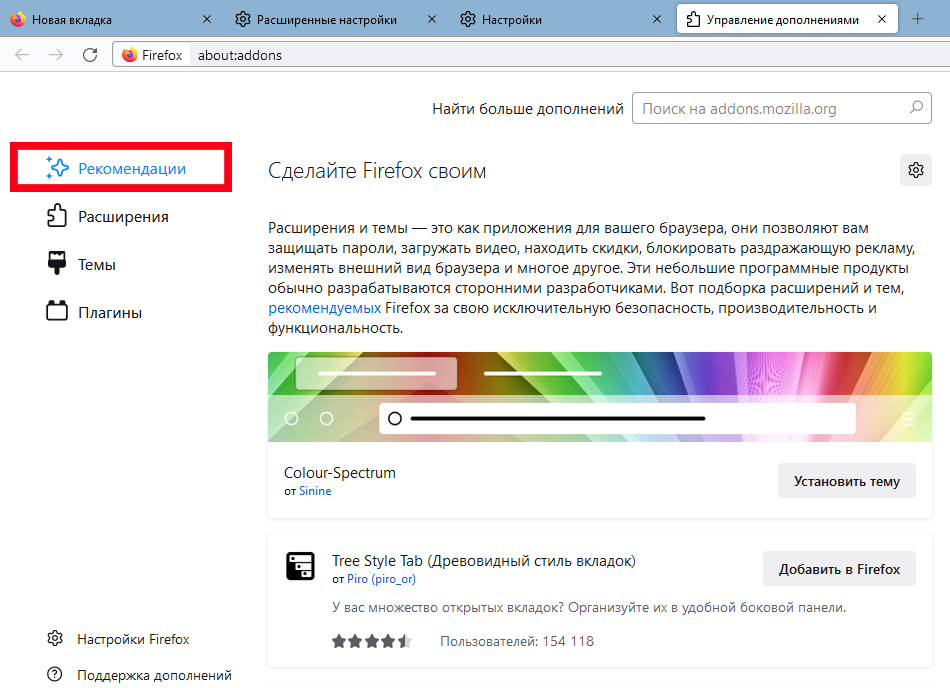Open the gear tools menu for add-ons
Viewport: 950px width, 688px height.
pyautogui.click(x=915, y=170)
